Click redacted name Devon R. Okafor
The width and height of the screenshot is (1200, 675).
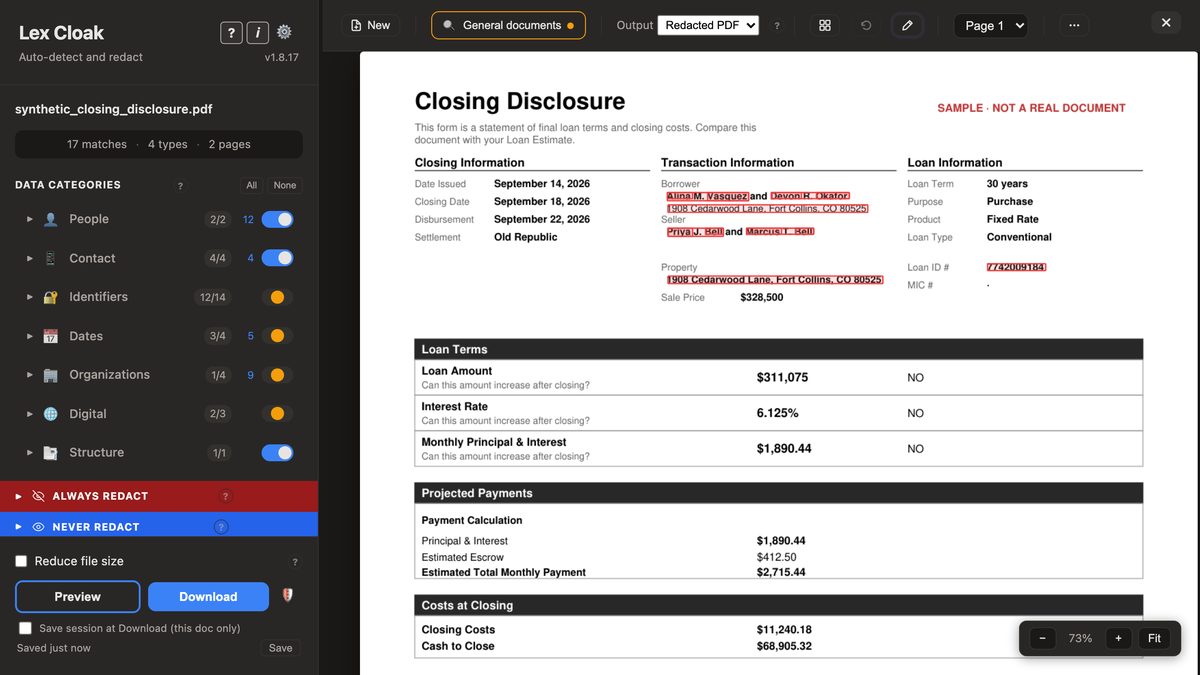coord(810,196)
